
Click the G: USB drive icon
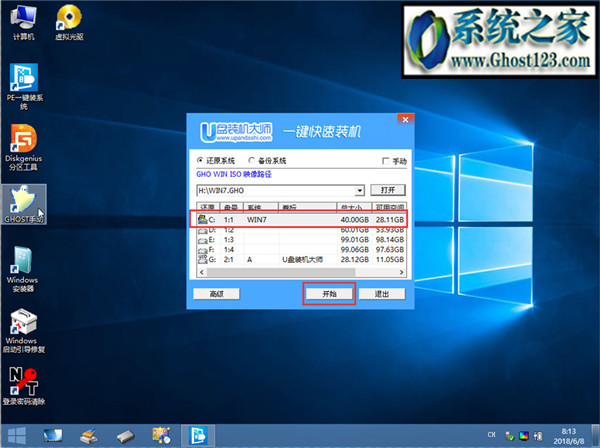[202, 259]
